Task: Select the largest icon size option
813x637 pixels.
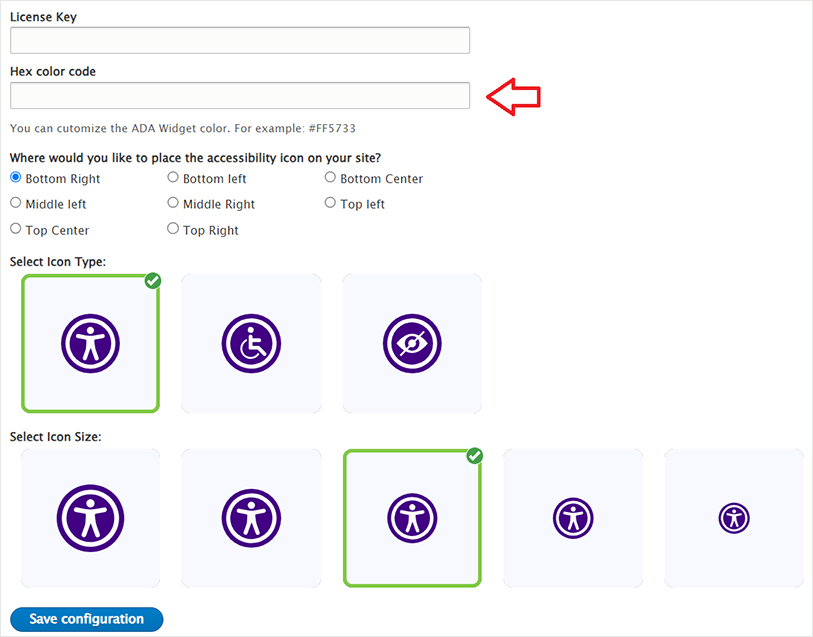Action: pyautogui.click(x=90, y=518)
